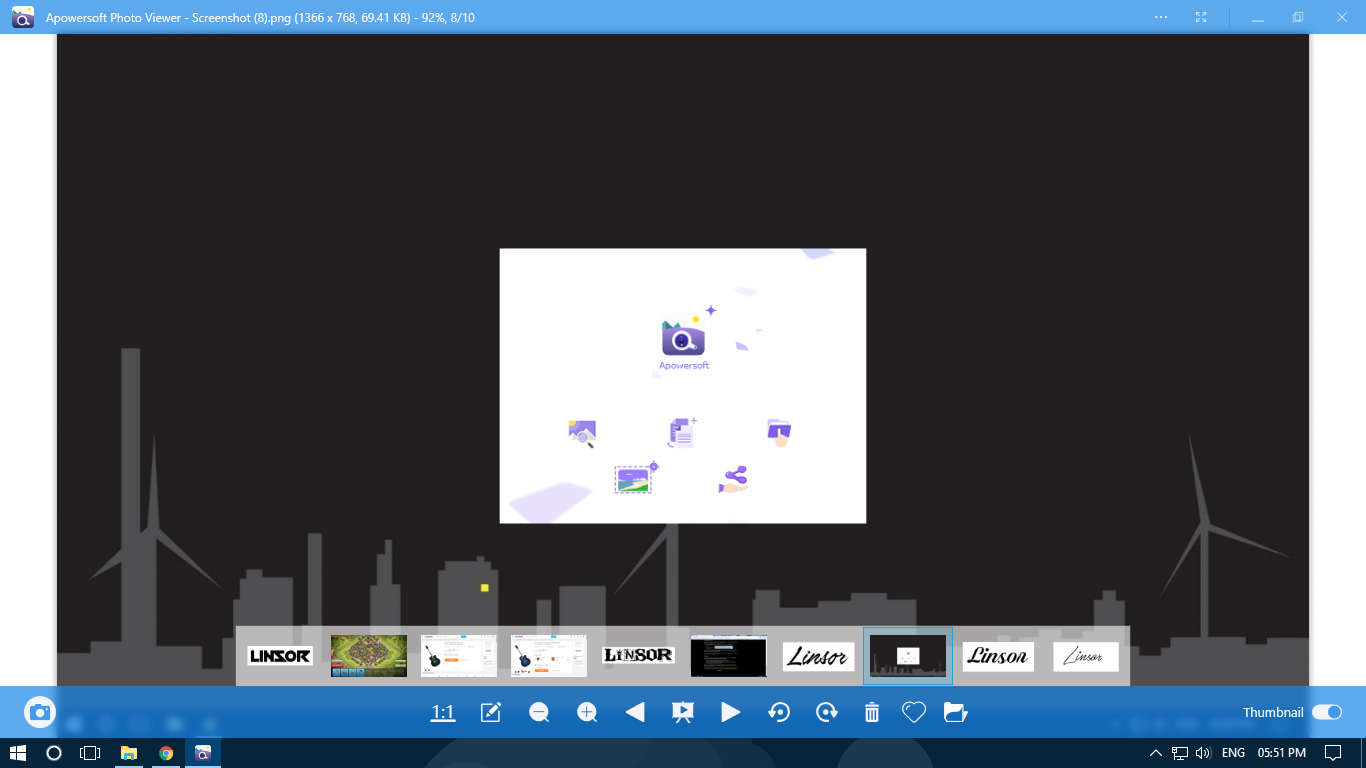Image resolution: width=1366 pixels, height=768 pixels.
Task: Take a screenshot with the camera button
Action: (x=40, y=712)
